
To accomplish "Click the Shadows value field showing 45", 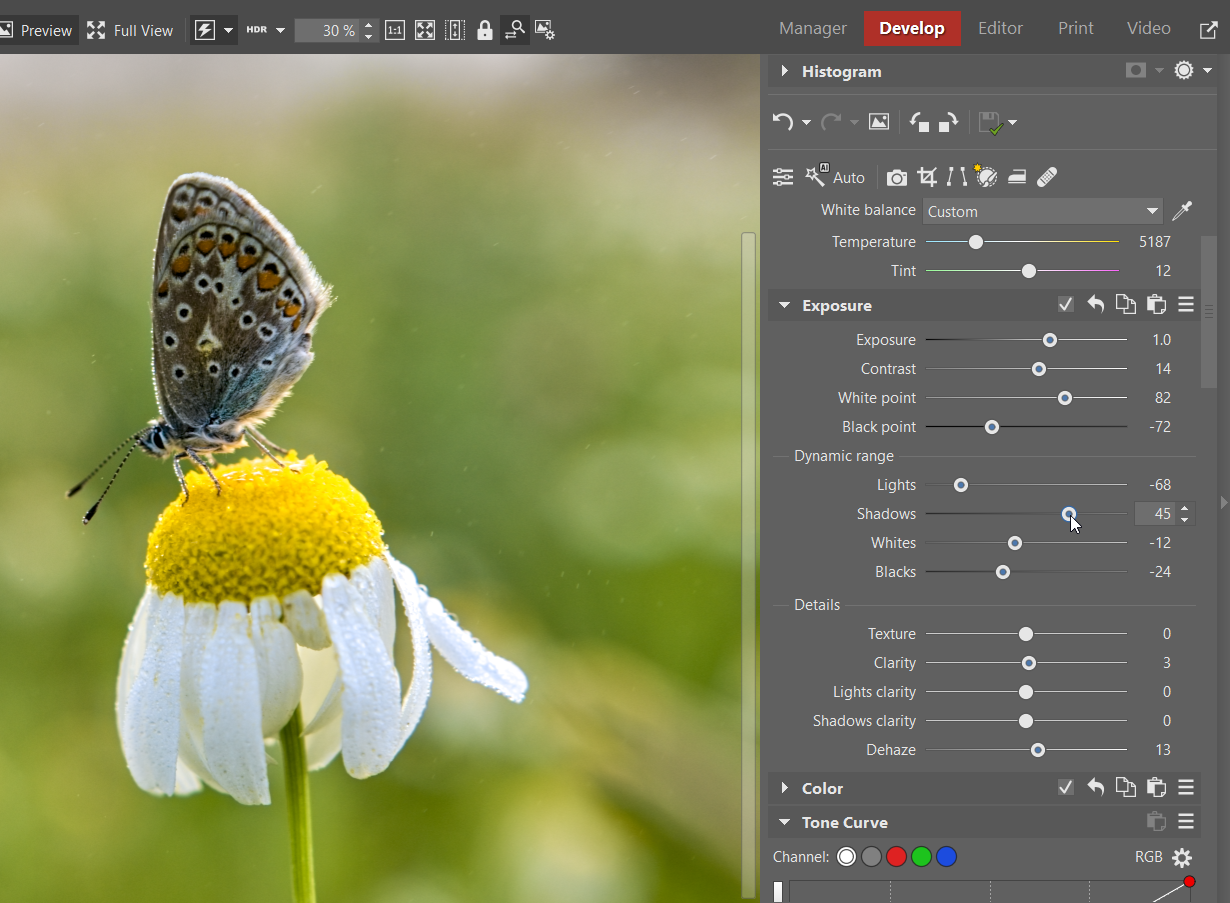I will tap(1156, 514).
